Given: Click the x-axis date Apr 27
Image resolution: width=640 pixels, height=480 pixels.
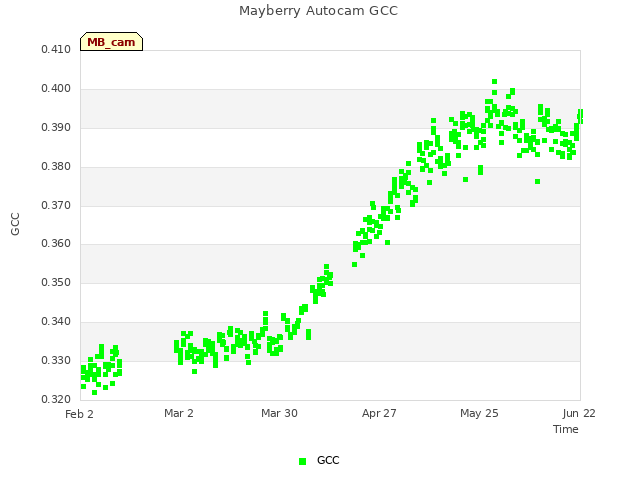Looking at the screenshot, I should click(379, 413).
